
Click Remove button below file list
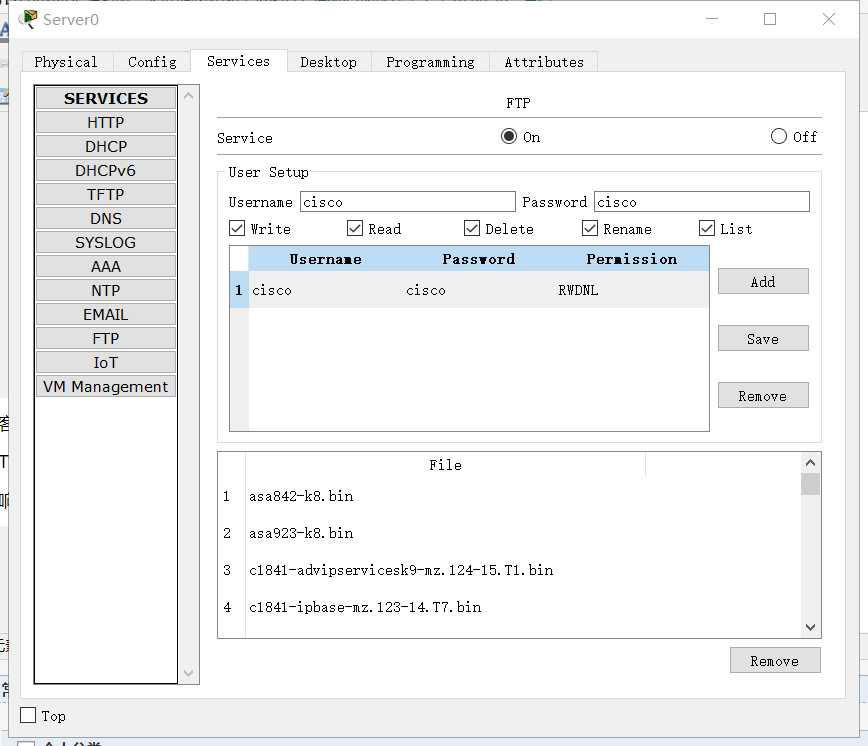[x=774, y=661]
